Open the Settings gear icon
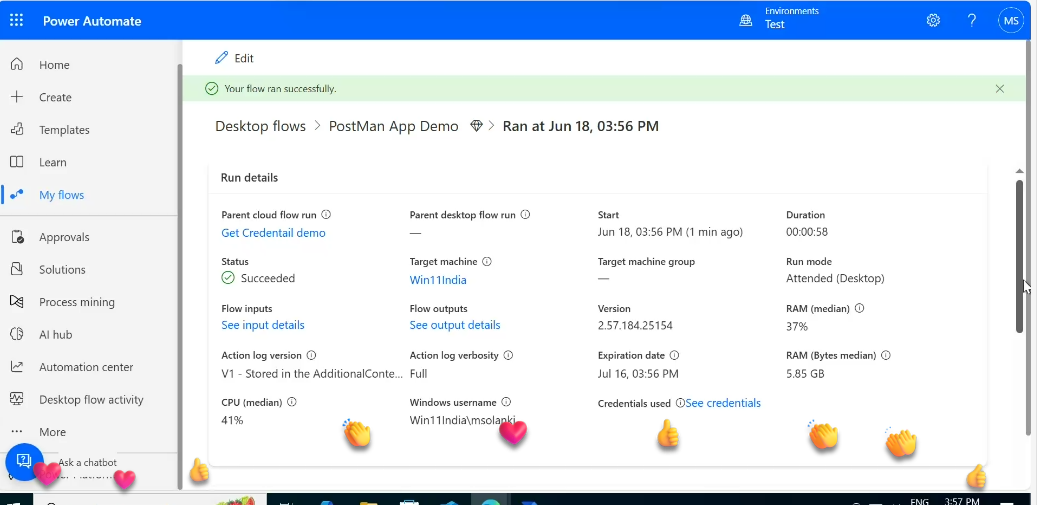The width and height of the screenshot is (1039, 505). (933, 21)
